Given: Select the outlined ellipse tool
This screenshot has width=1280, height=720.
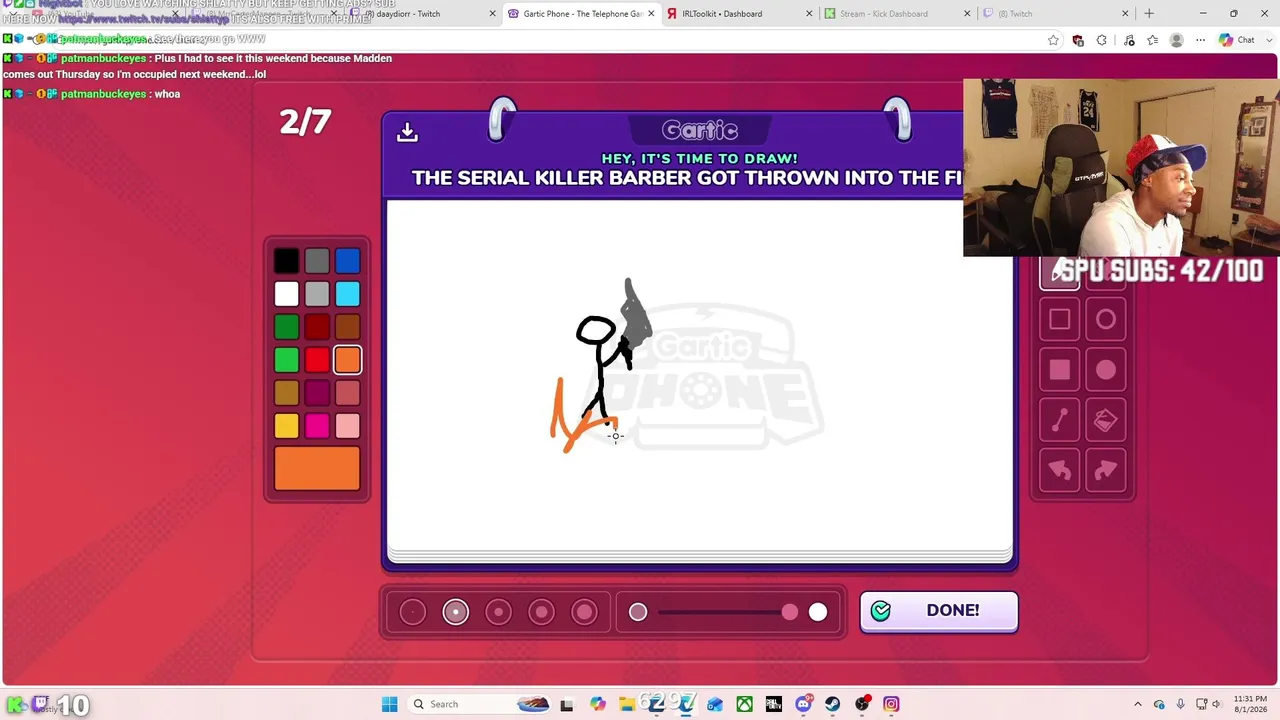Looking at the screenshot, I should 1105,320.
